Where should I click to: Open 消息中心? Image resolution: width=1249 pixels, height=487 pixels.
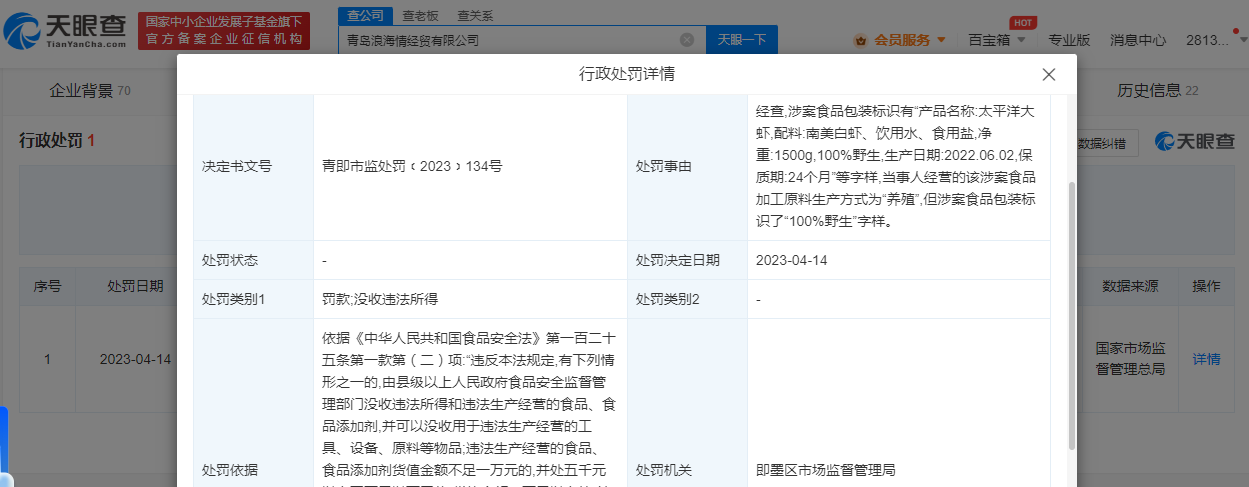click(x=1138, y=40)
